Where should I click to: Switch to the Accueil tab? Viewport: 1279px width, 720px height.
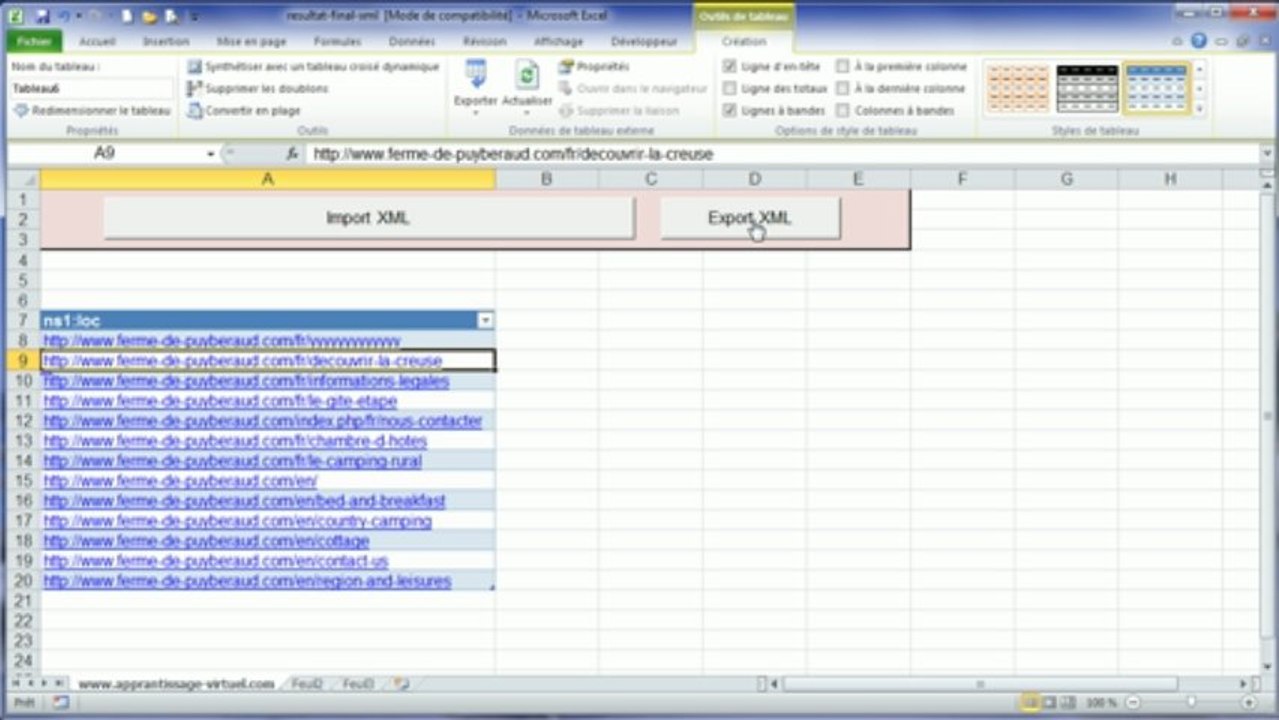(x=97, y=42)
